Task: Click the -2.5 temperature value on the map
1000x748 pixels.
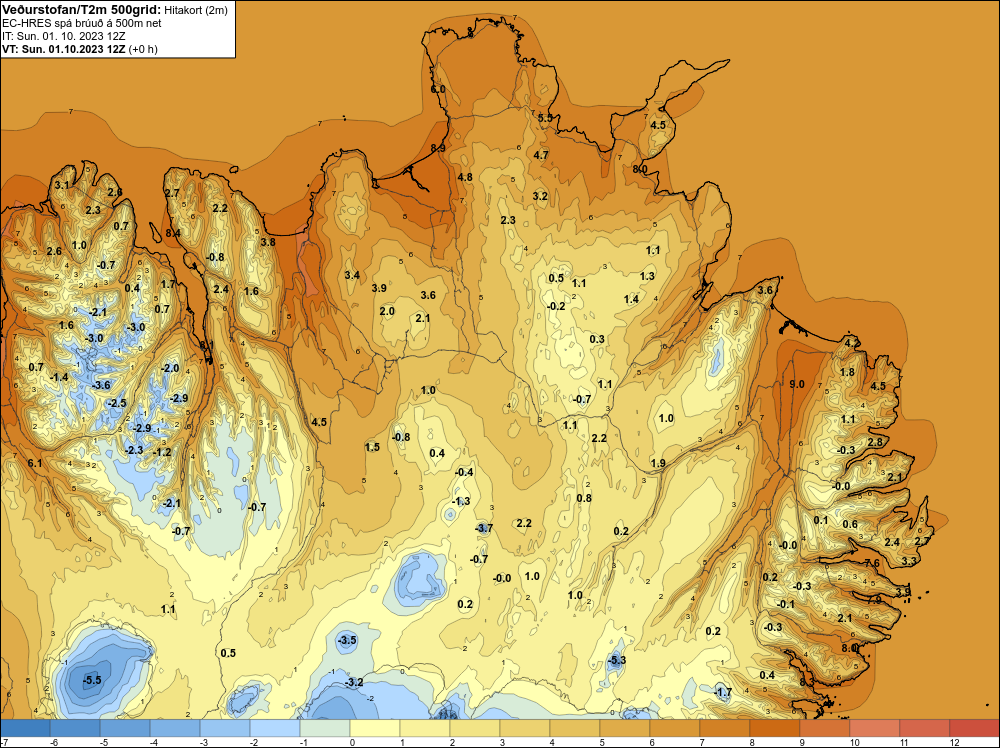Action: coord(117,404)
